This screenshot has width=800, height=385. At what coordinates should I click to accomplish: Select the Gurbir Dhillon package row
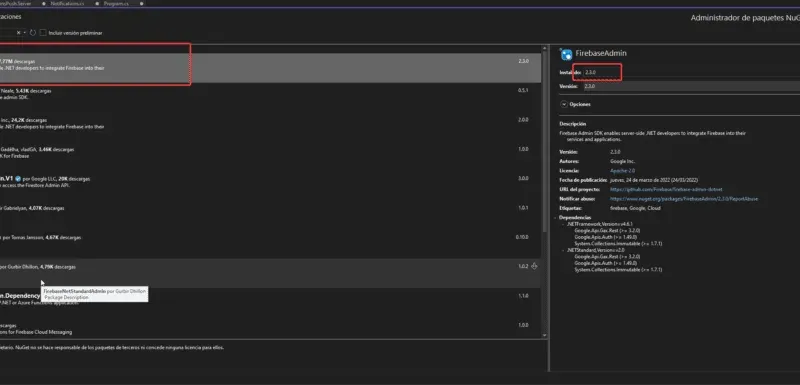pos(270,273)
